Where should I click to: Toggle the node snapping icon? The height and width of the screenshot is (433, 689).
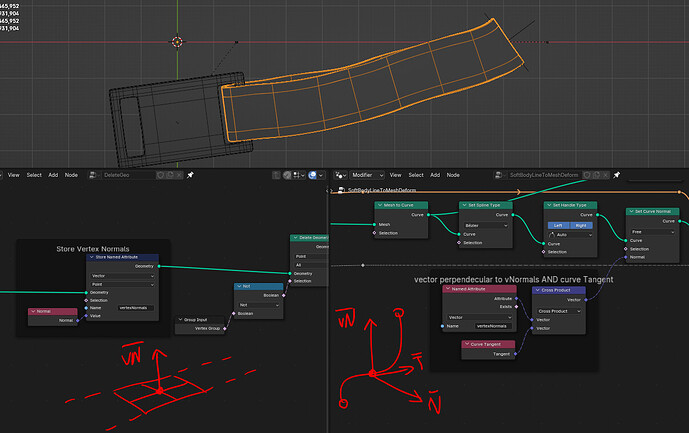pyautogui.click(x=299, y=175)
